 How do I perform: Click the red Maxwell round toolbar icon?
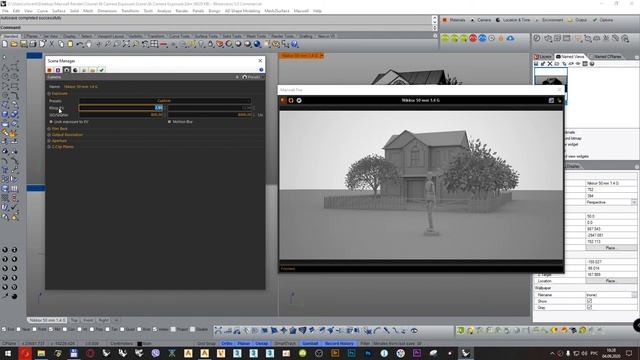pyautogui.click(x=473, y=38)
